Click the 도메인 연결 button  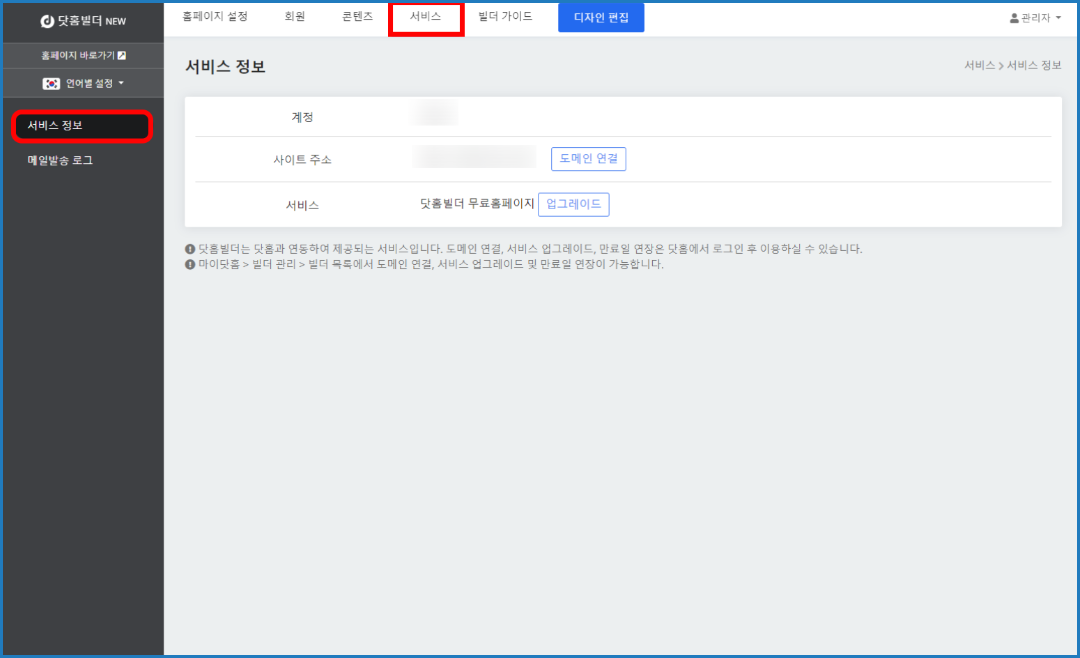[x=588, y=158]
